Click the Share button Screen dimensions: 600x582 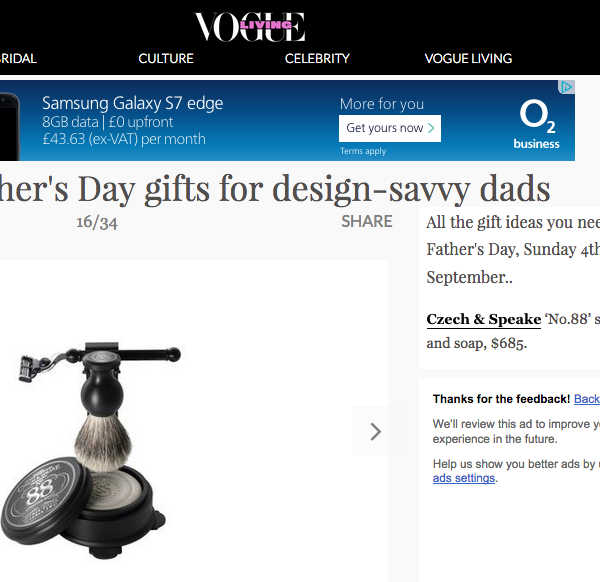click(x=366, y=221)
